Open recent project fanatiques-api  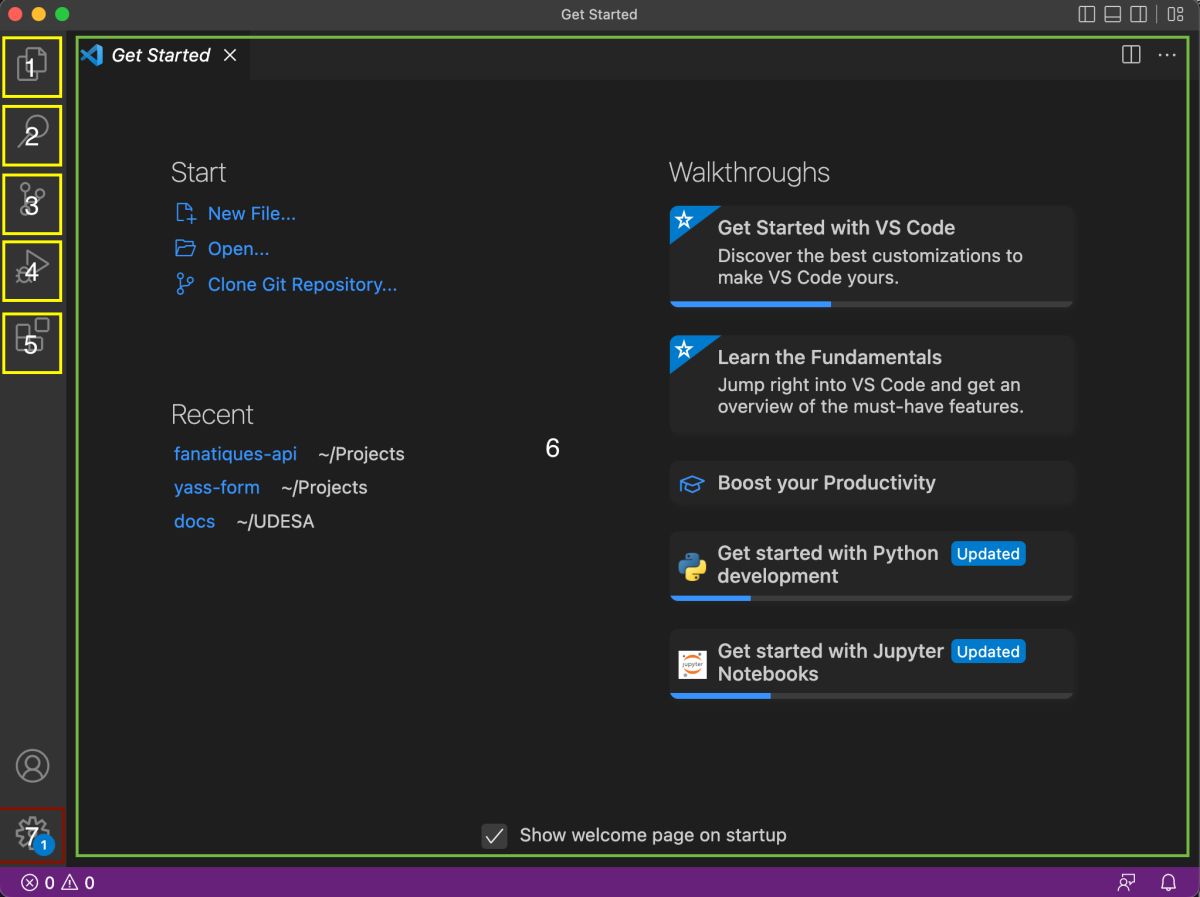point(235,454)
